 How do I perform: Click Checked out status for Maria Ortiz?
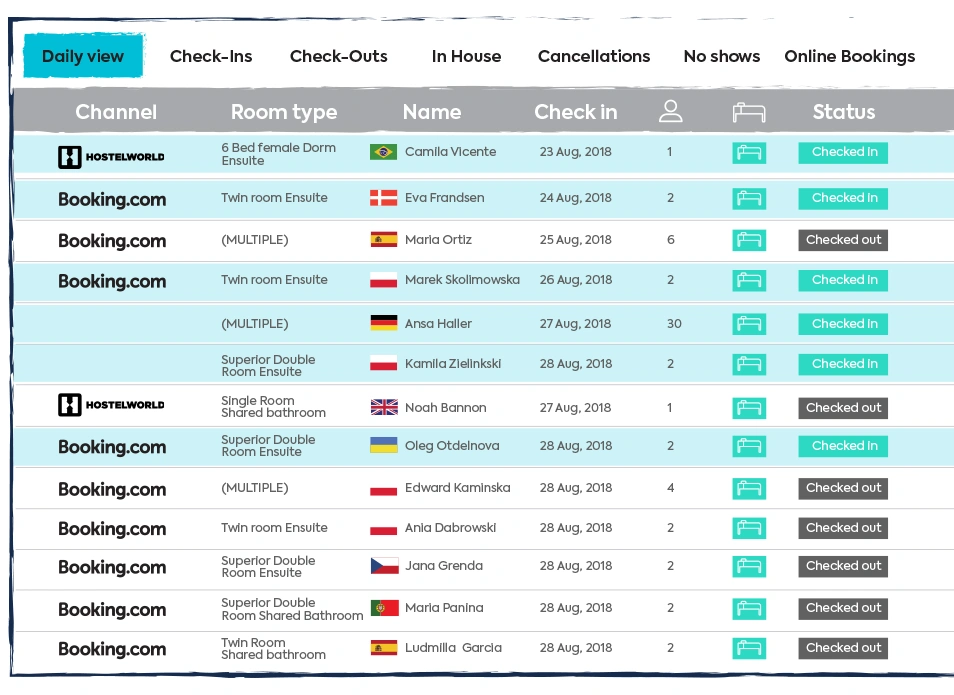click(843, 240)
